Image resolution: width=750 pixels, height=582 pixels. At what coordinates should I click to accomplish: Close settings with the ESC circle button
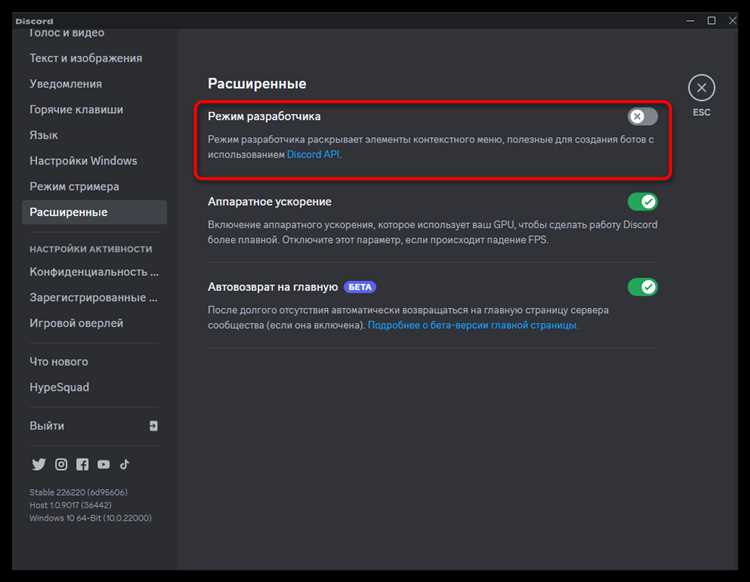(x=701, y=88)
